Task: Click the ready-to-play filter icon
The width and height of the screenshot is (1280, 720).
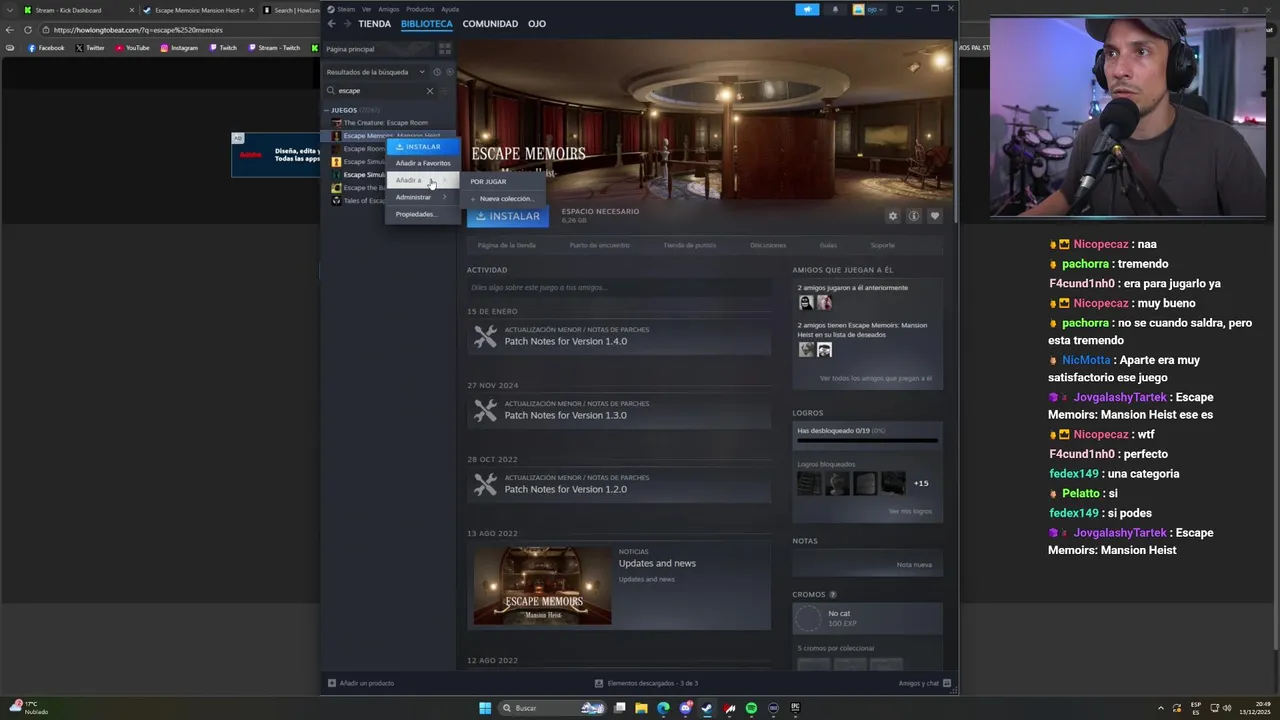Action: click(x=449, y=72)
